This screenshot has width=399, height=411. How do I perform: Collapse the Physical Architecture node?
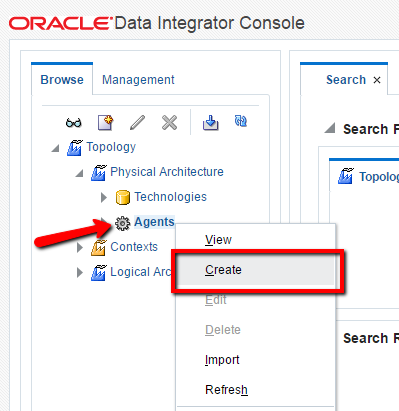click(79, 173)
